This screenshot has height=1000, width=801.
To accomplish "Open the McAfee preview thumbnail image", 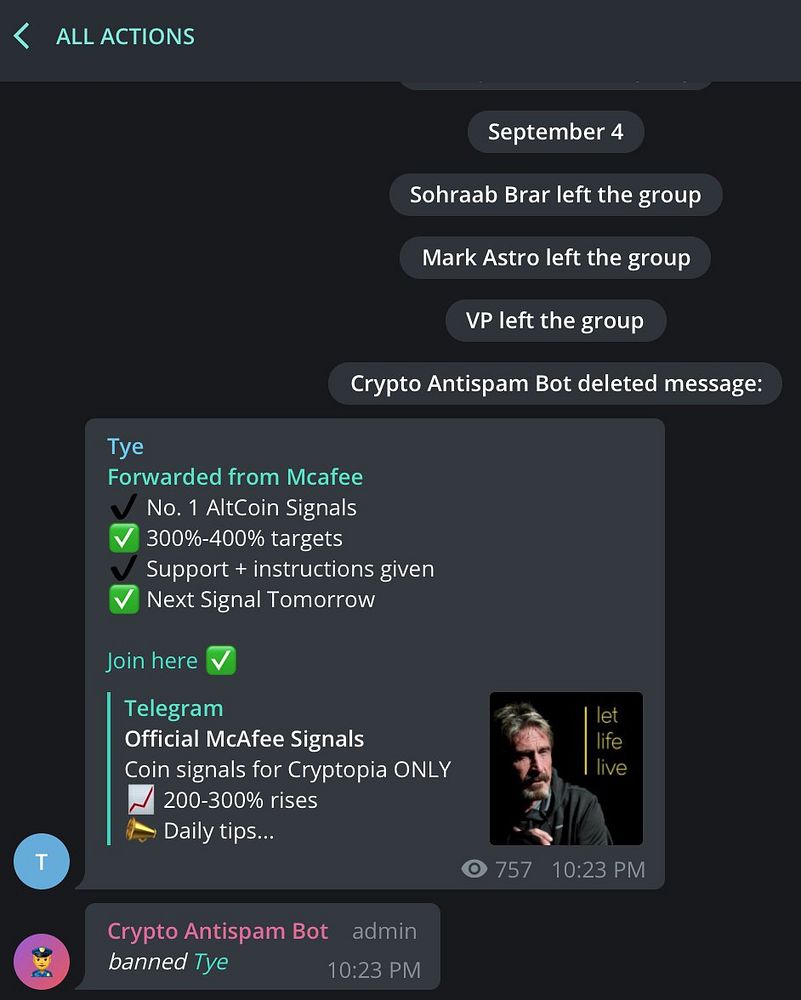I will pos(566,768).
